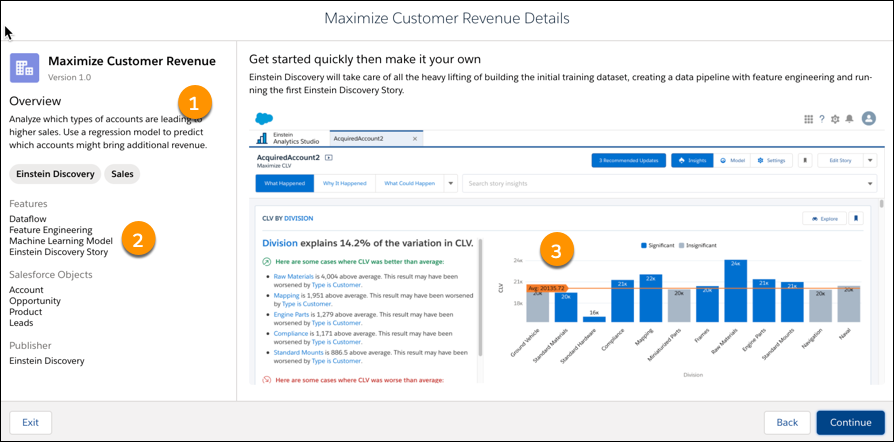Click the Standard Mounts link in insights list
This screenshot has height=443, width=894.
tap(300, 352)
